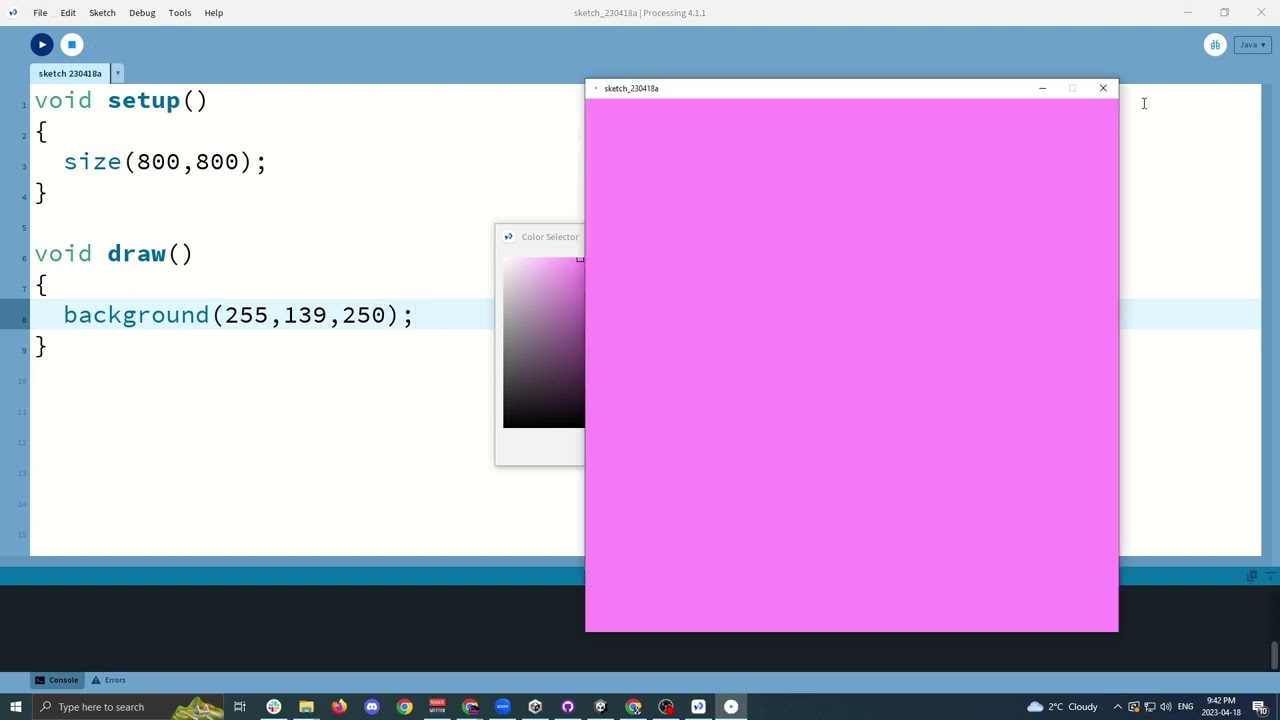Open the network icon in system tray
The image size is (1280, 720).
coord(1149,707)
